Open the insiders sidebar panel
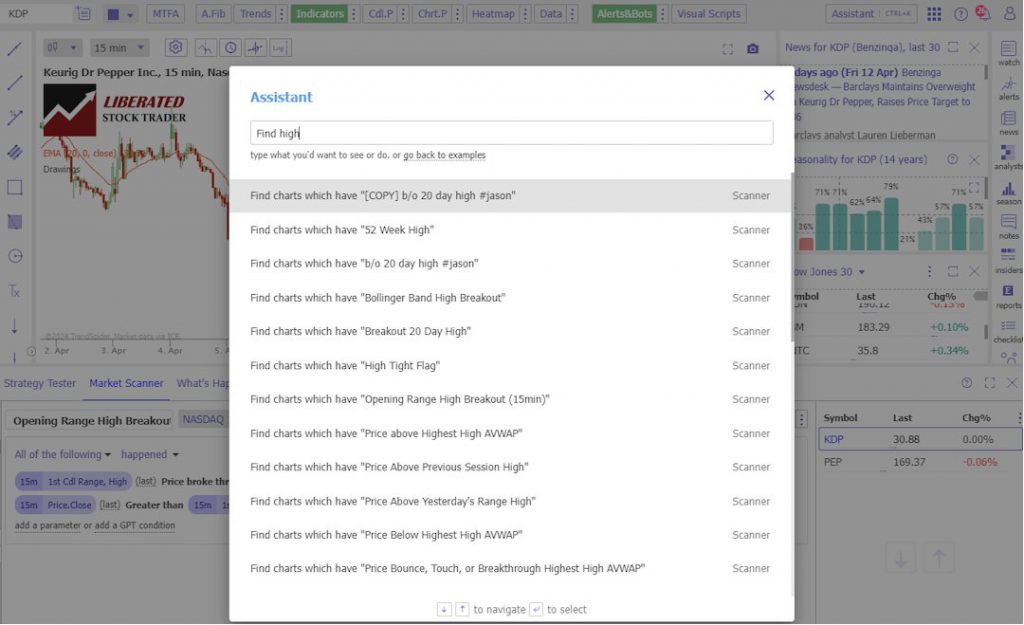The height and width of the screenshot is (625, 1024). (1008, 261)
